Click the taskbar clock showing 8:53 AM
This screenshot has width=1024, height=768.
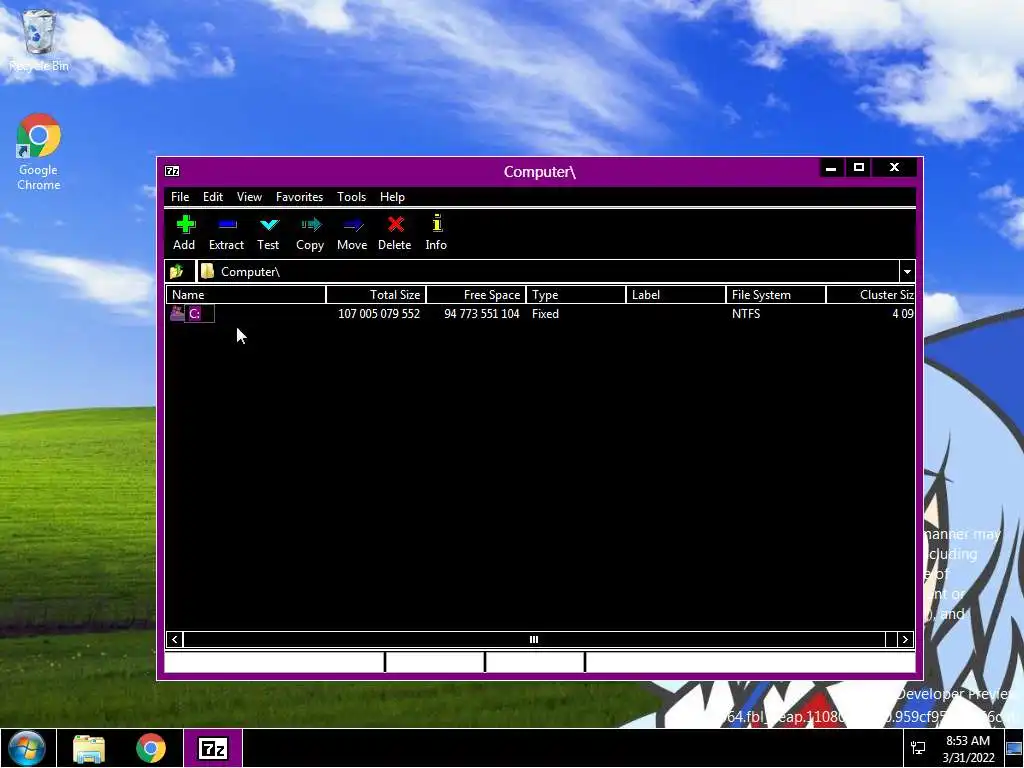(x=968, y=748)
